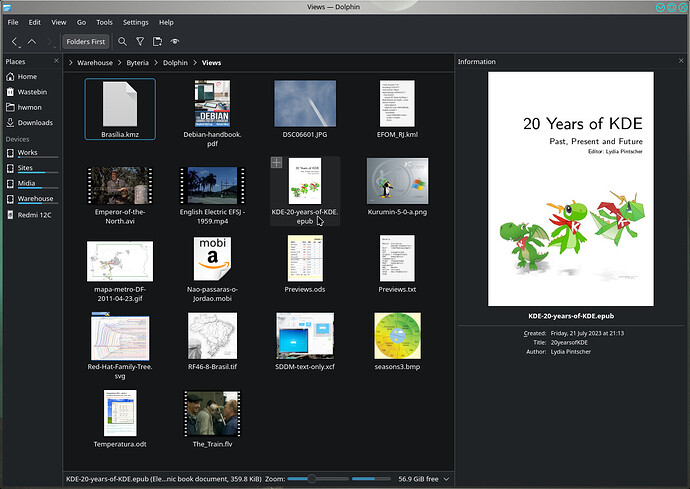Select the Kurumin-5-0-a.png thumbnail
Image resolution: width=690 pixels, height=489 pixels.
coord(400,180)
